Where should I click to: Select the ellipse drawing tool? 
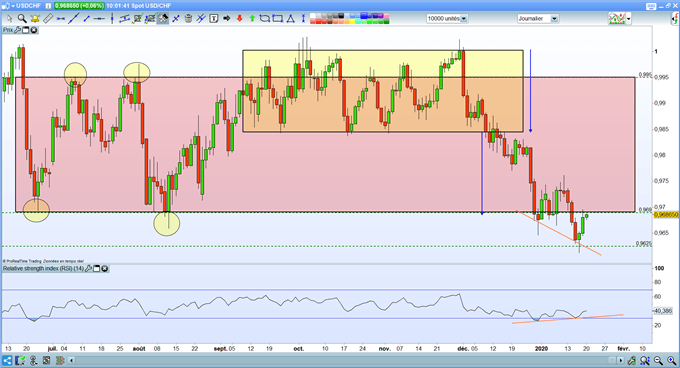click(265, 19)
